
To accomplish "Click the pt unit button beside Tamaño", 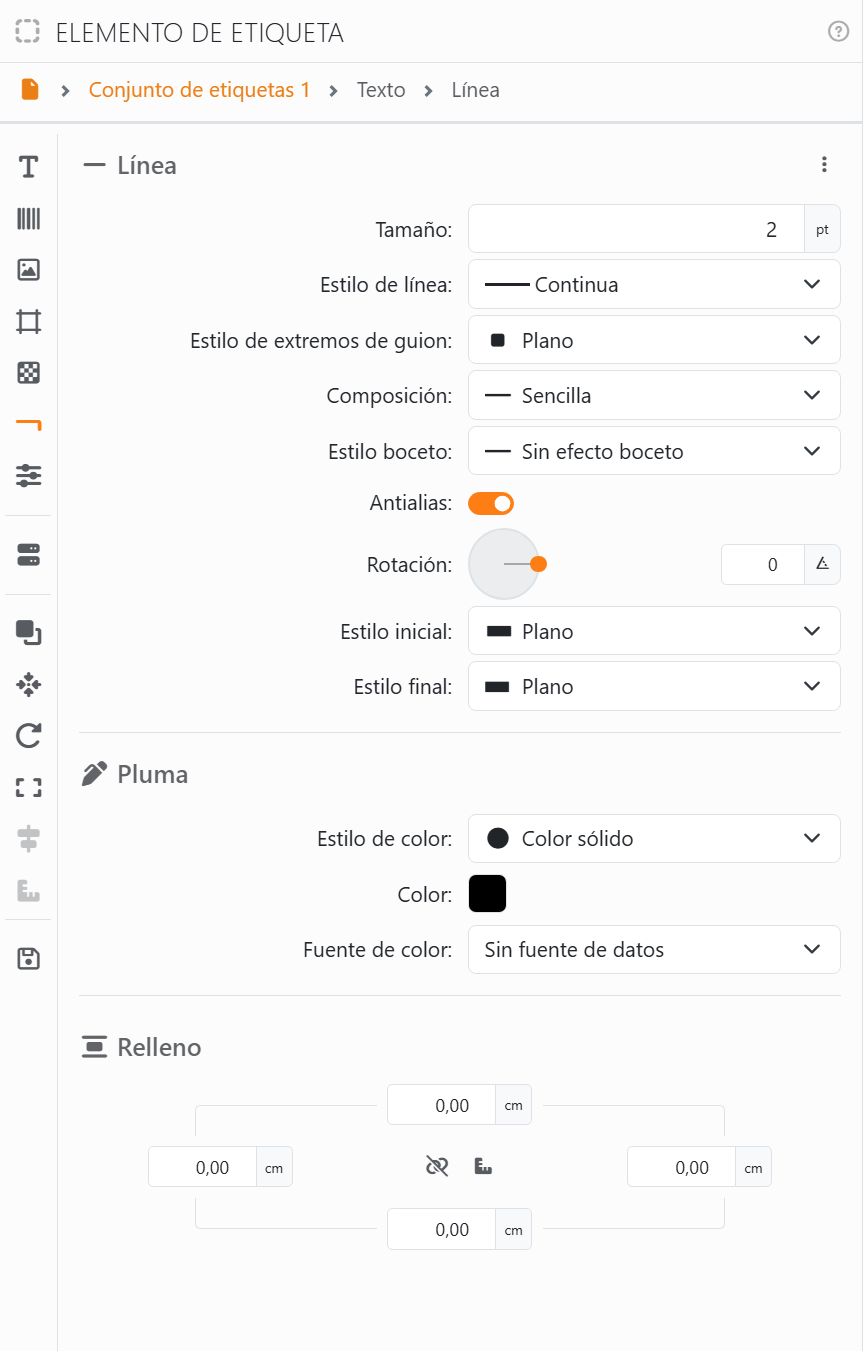I will 822,229.
